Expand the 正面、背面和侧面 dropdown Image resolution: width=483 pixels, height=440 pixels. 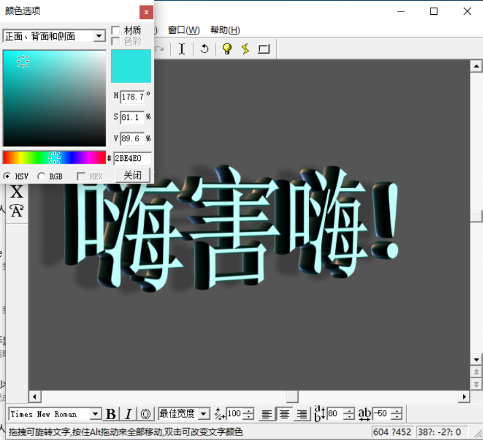click(x=99, y=36)
